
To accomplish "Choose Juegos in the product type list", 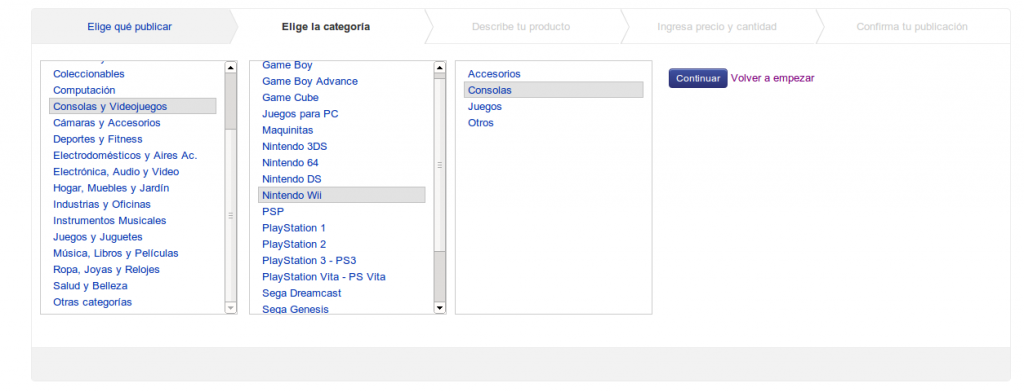I will (485, 106).
